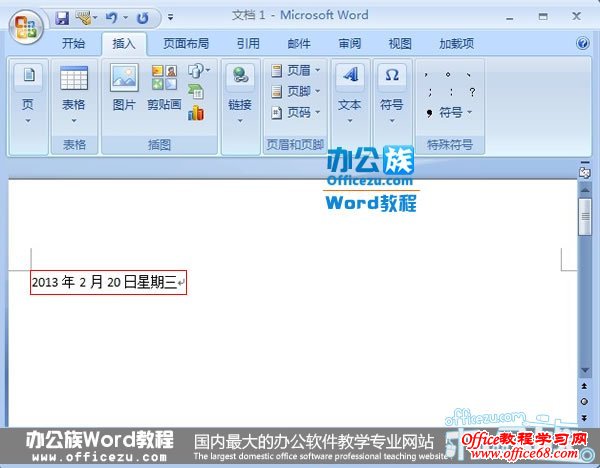This screenshot has width=600, height=468.
Task: Switch to the 审阅 tab
Action: [x=350, y=43]
